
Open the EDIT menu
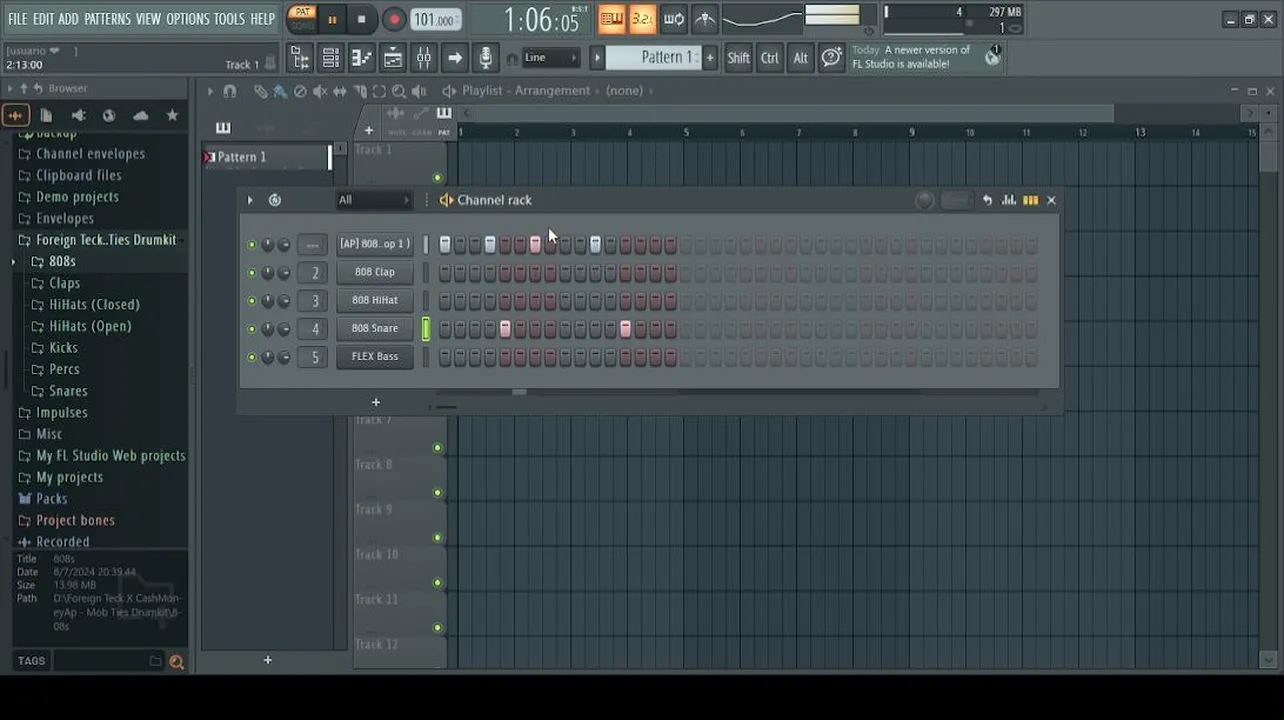click(x=43, y=19)
